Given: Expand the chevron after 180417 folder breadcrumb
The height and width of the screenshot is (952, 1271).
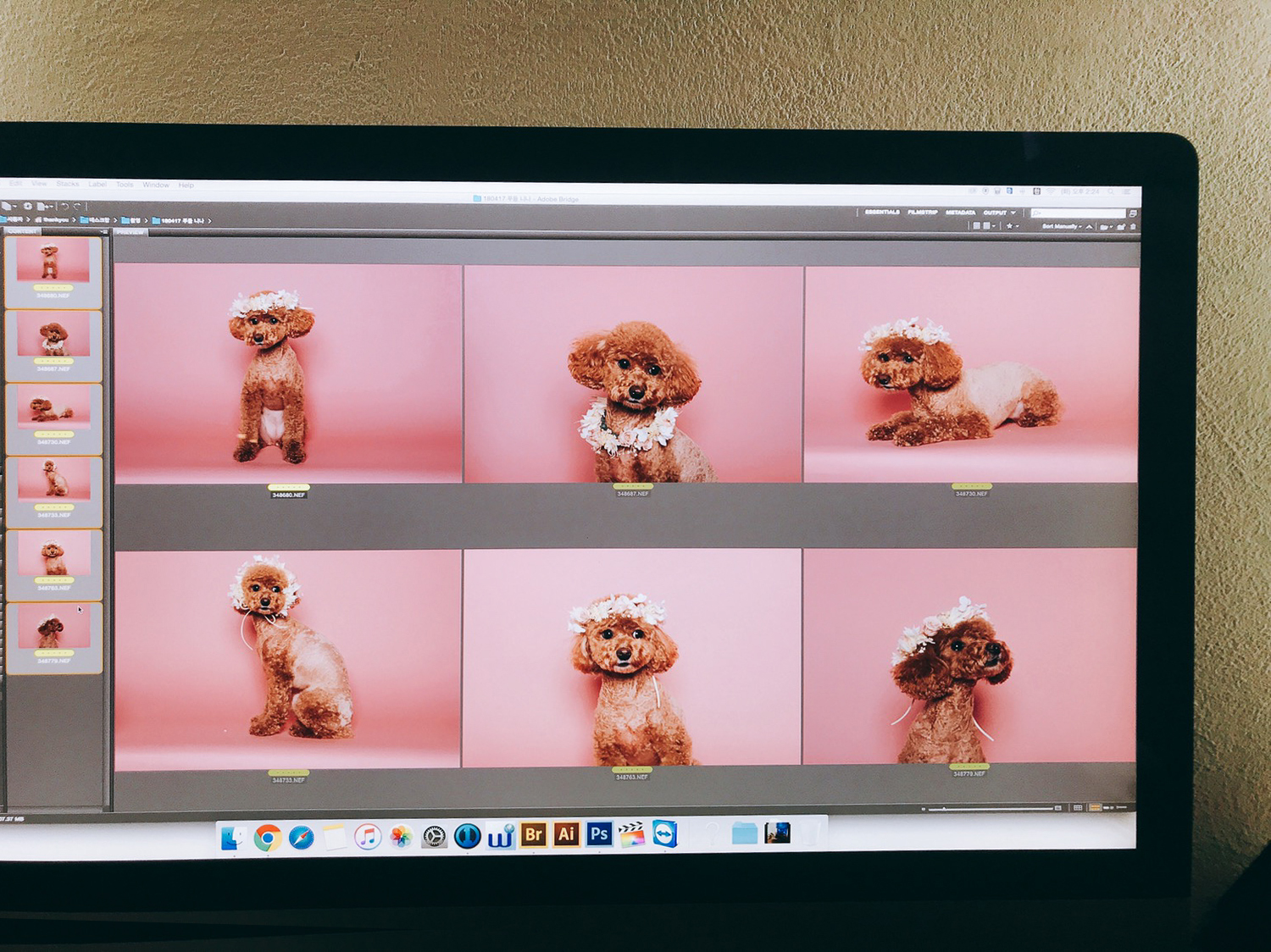Looking at the screenshot, I should pos(209,221).
